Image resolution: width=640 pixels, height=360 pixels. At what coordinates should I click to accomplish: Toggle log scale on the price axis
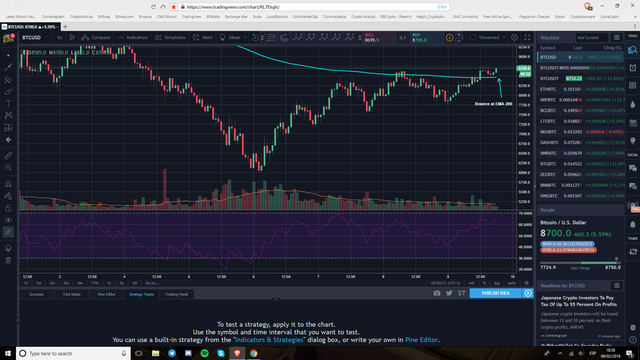point(497,283)
